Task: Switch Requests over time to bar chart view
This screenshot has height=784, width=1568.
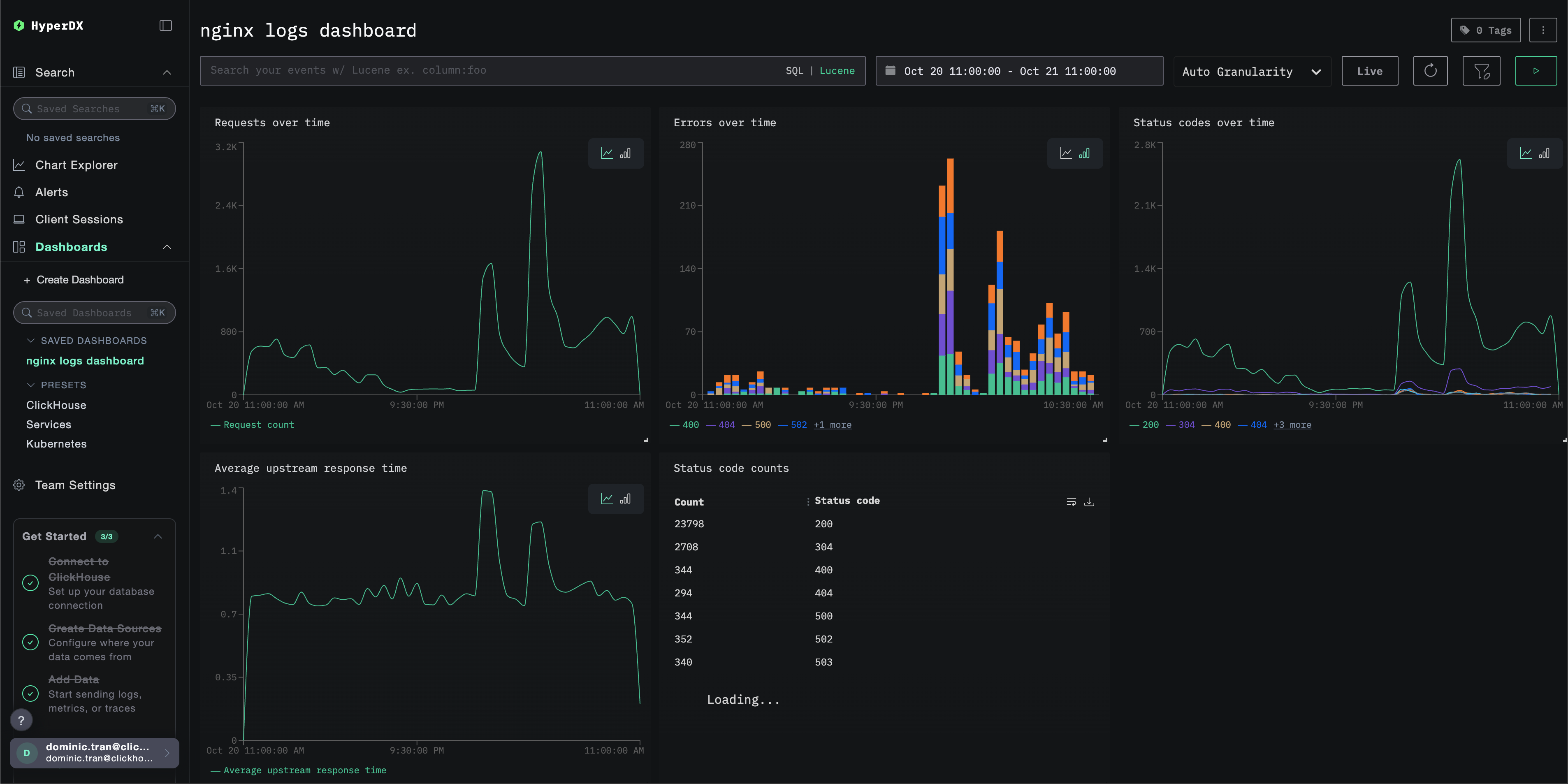Action: tap(625, 153)
